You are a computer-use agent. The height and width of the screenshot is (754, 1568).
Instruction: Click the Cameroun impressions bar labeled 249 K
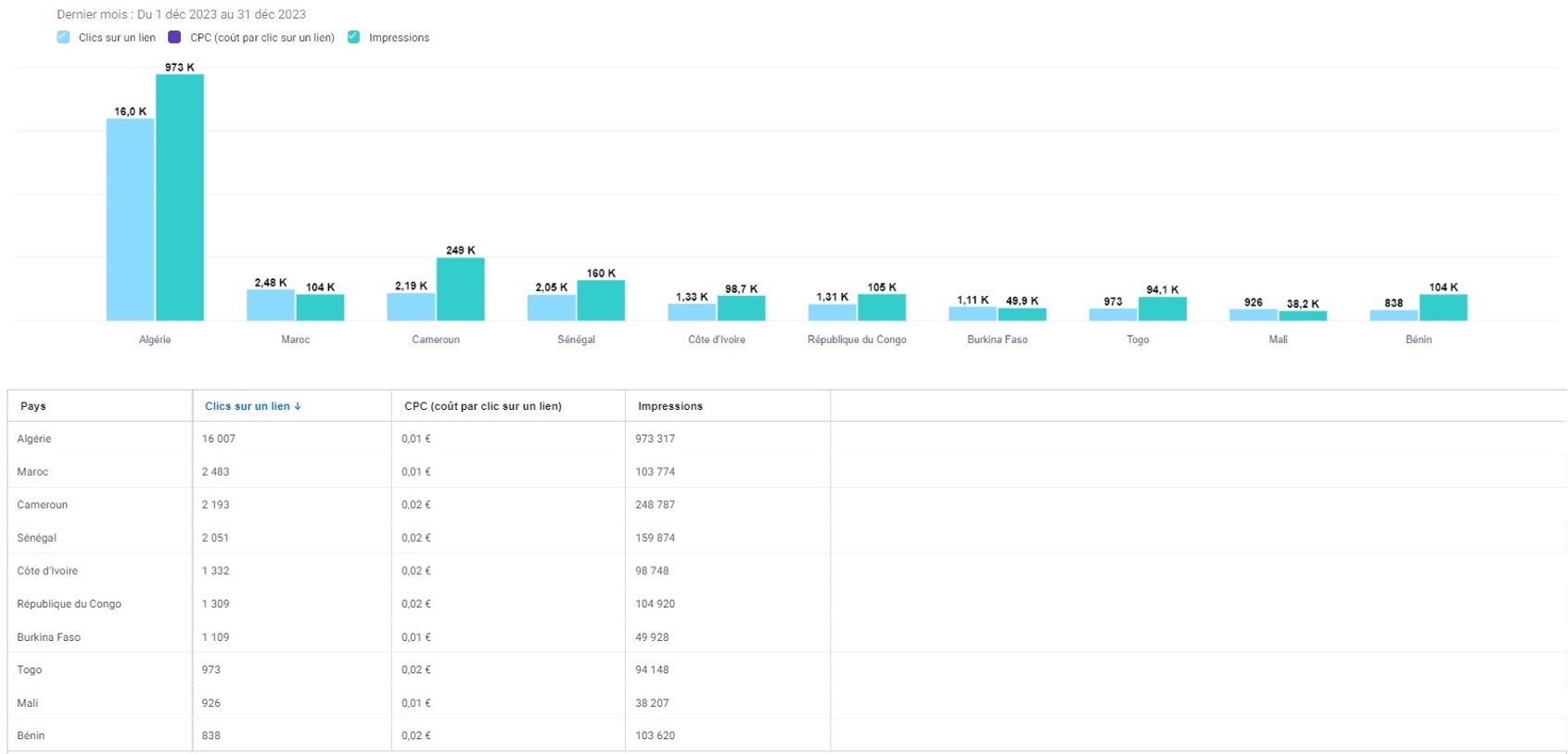pyautogui.click(x=460, y=289)
